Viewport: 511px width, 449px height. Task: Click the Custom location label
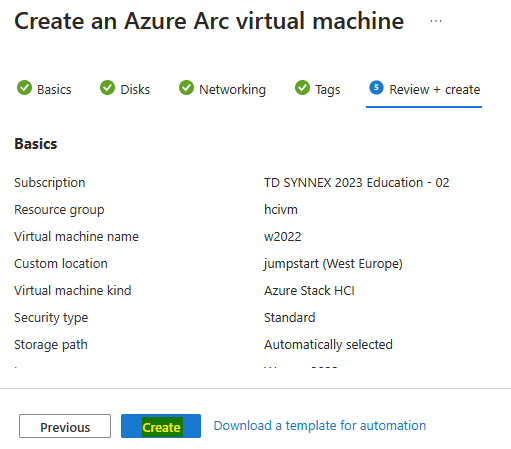61,264
